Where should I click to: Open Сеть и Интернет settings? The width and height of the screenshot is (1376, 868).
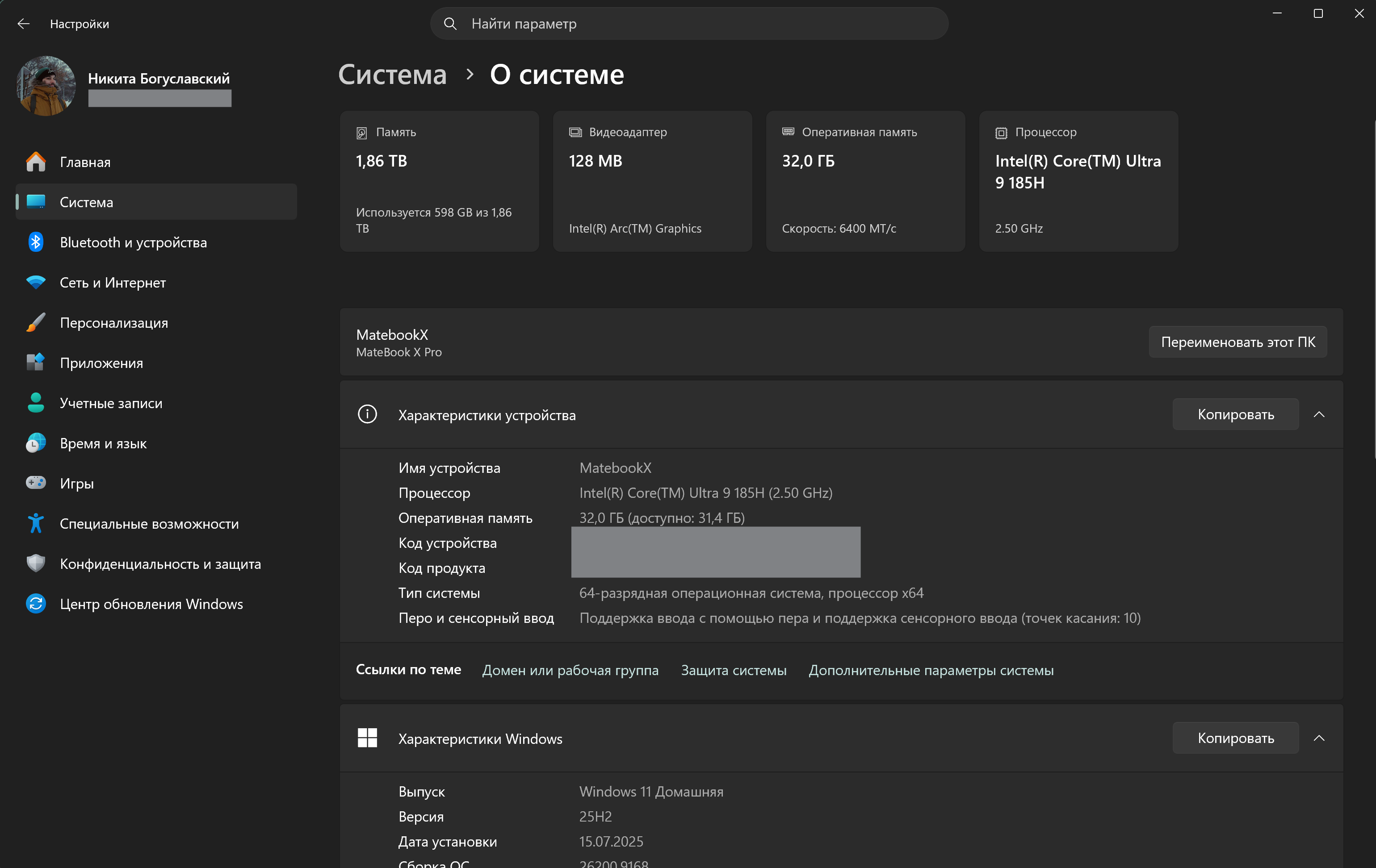[x=156, y=282]
